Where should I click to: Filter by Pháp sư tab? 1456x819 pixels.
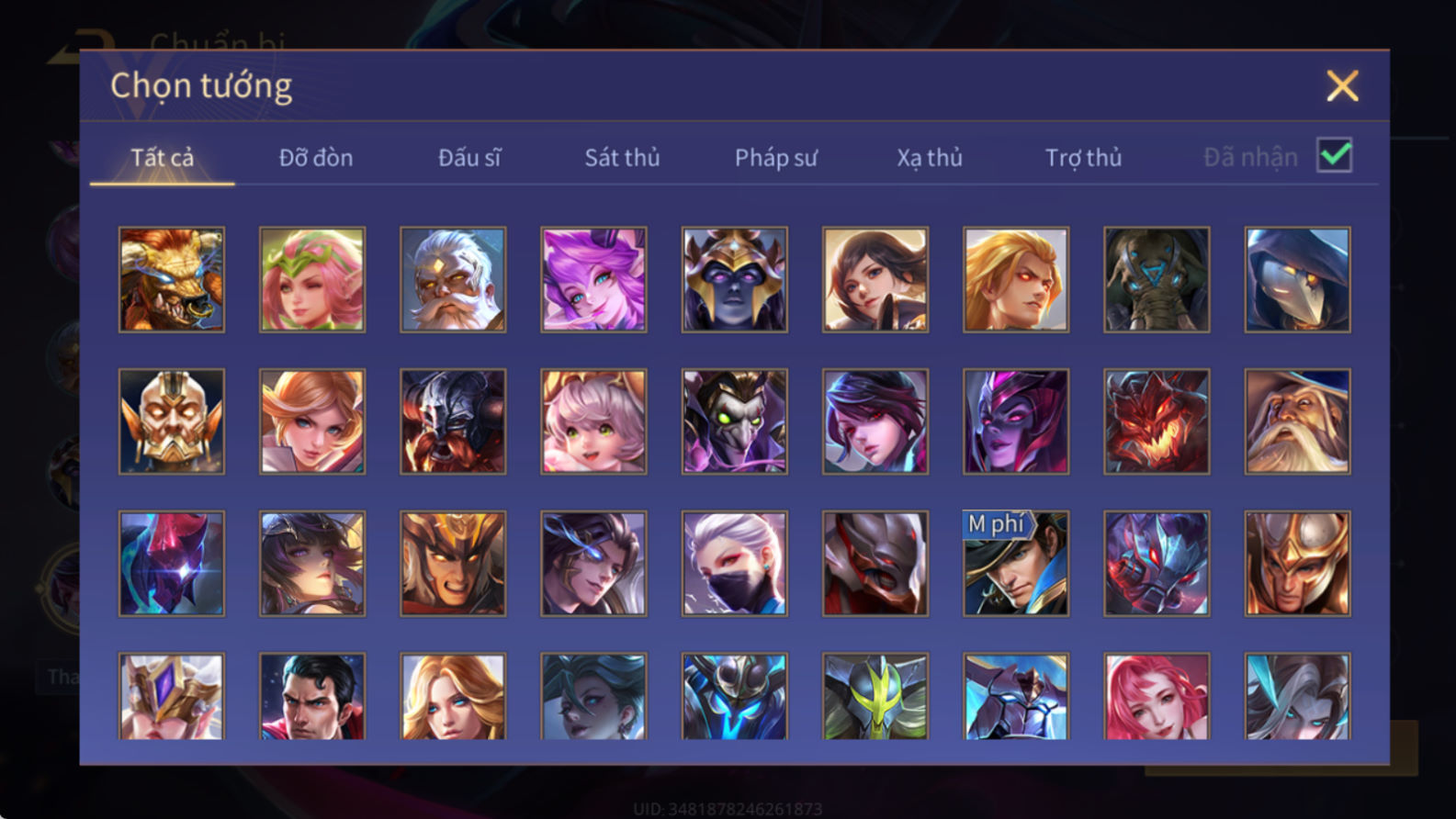775,158
